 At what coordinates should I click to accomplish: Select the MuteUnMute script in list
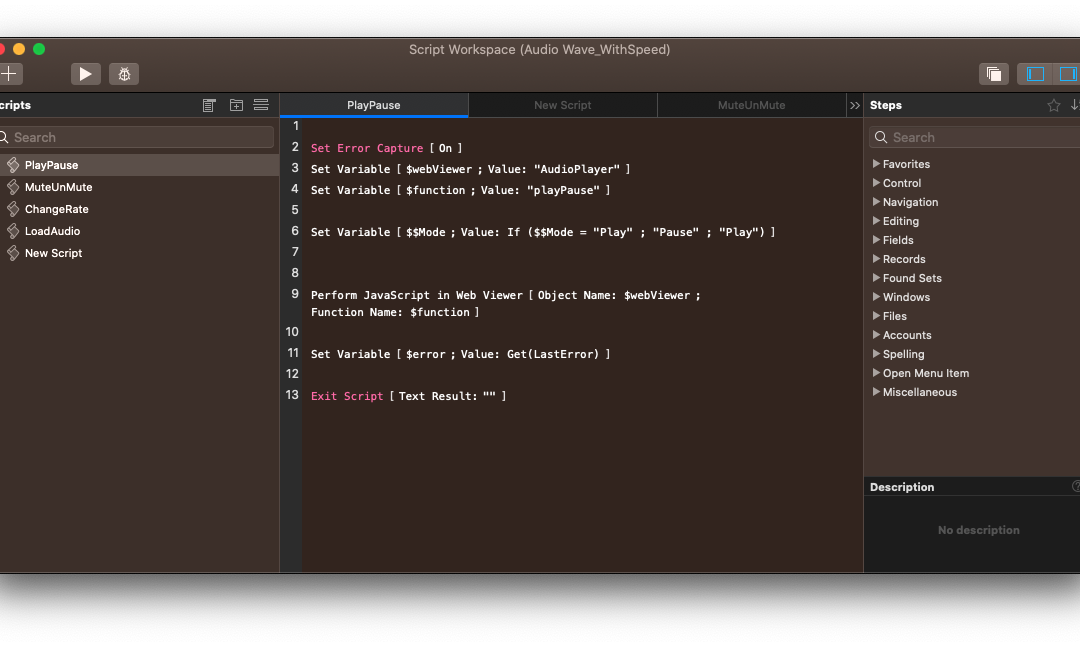[x=139, y=187]
